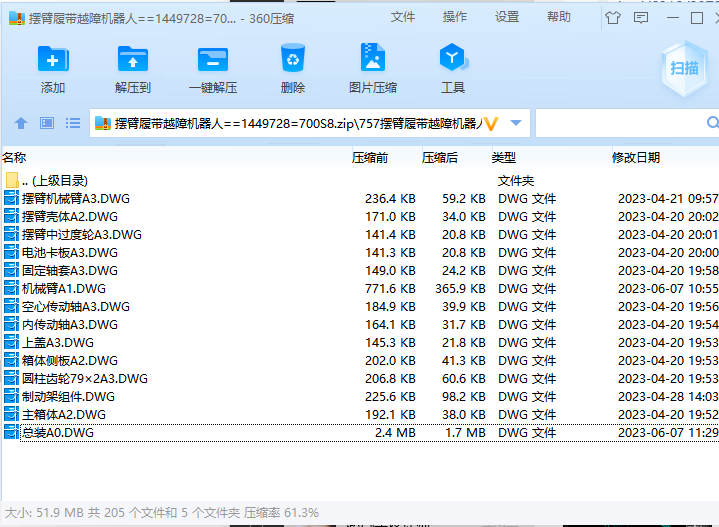This screenshot has height=527, width=719.
Task: Sort by the 修改日期 column header
Action: (636, 158)
